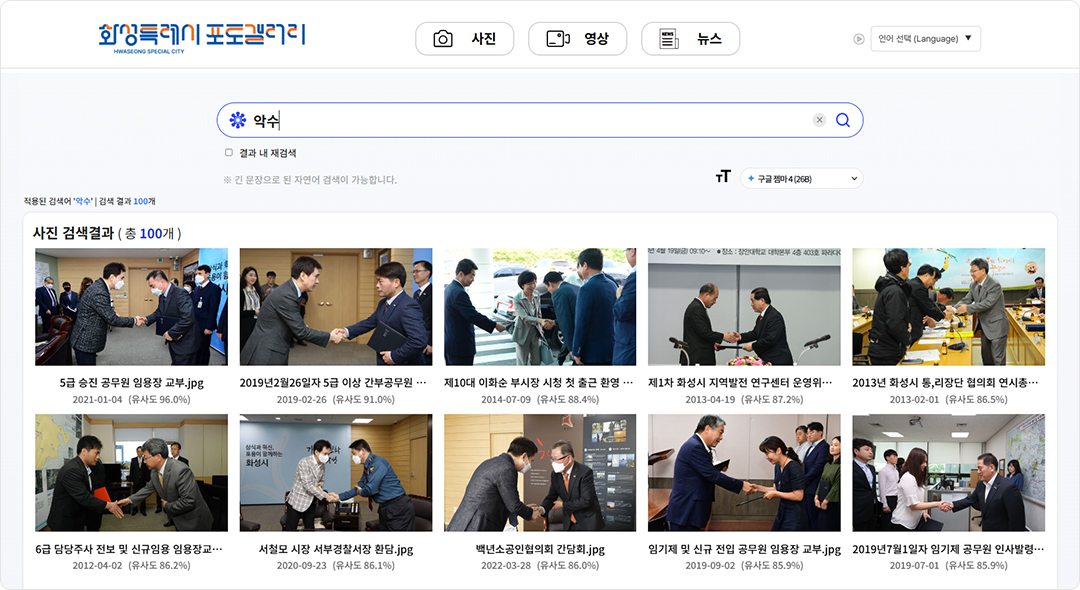Open the 2013-04-19 연구센터 handshake thumbnail
This screenshot has height=590, width=1080.
744,307
